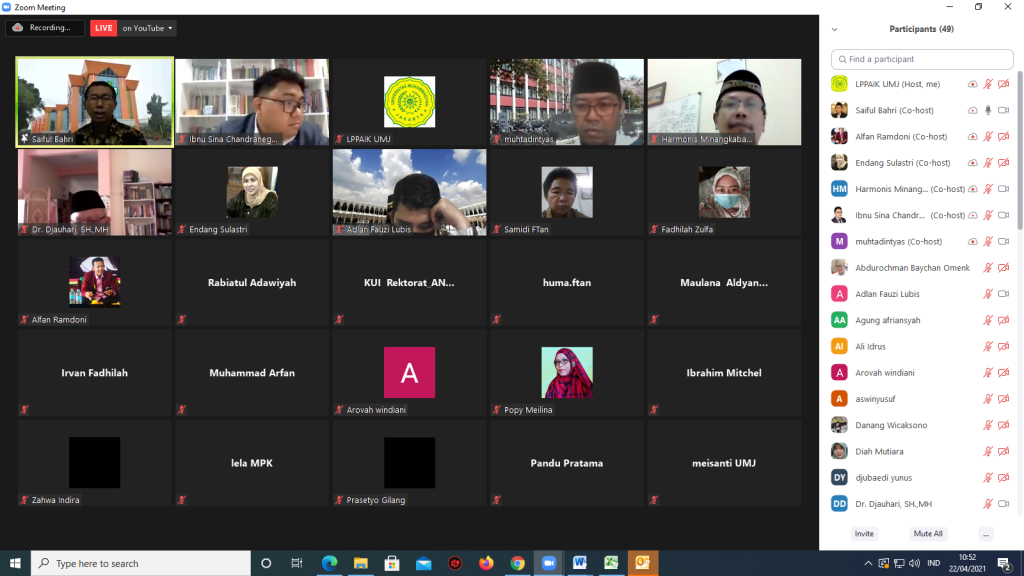Open Word from the taskbar
This screenshot has width=1024, height=576.
coord(580,563)
